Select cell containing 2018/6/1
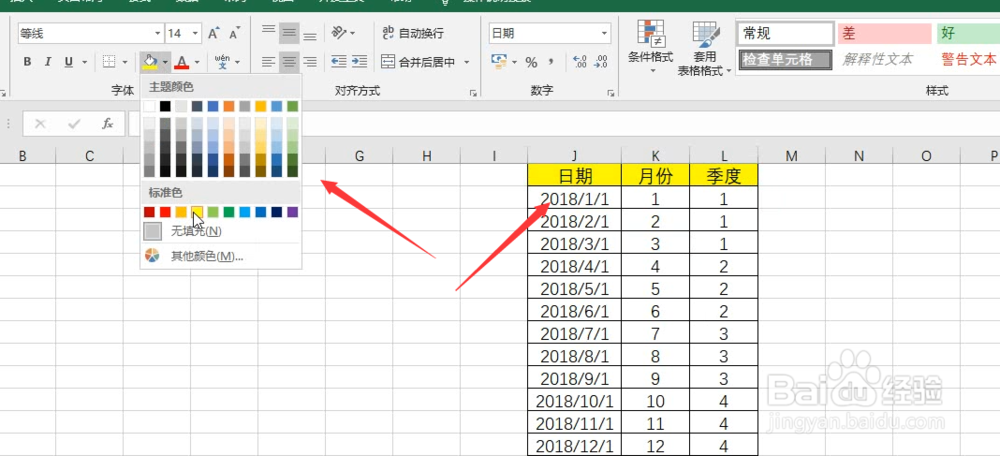 [575, 311]
